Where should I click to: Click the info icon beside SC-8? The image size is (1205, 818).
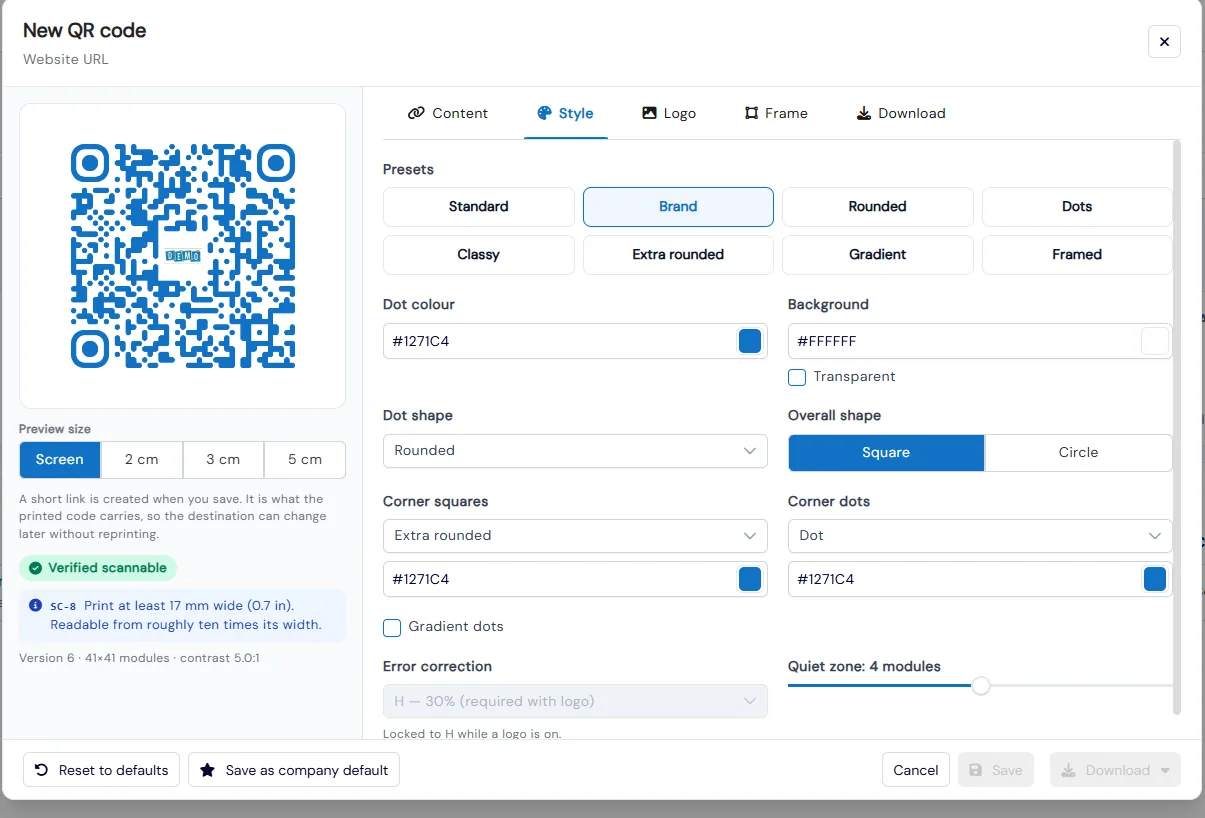pos(36,605)
